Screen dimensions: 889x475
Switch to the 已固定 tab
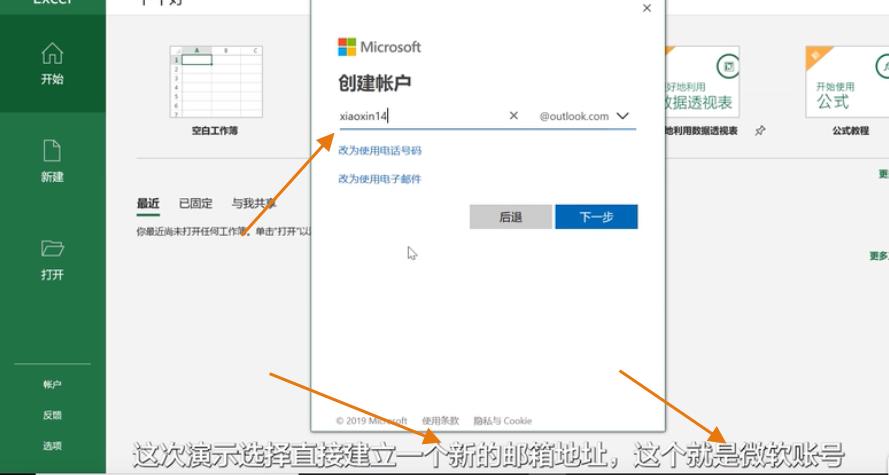(x=196, y=203)
